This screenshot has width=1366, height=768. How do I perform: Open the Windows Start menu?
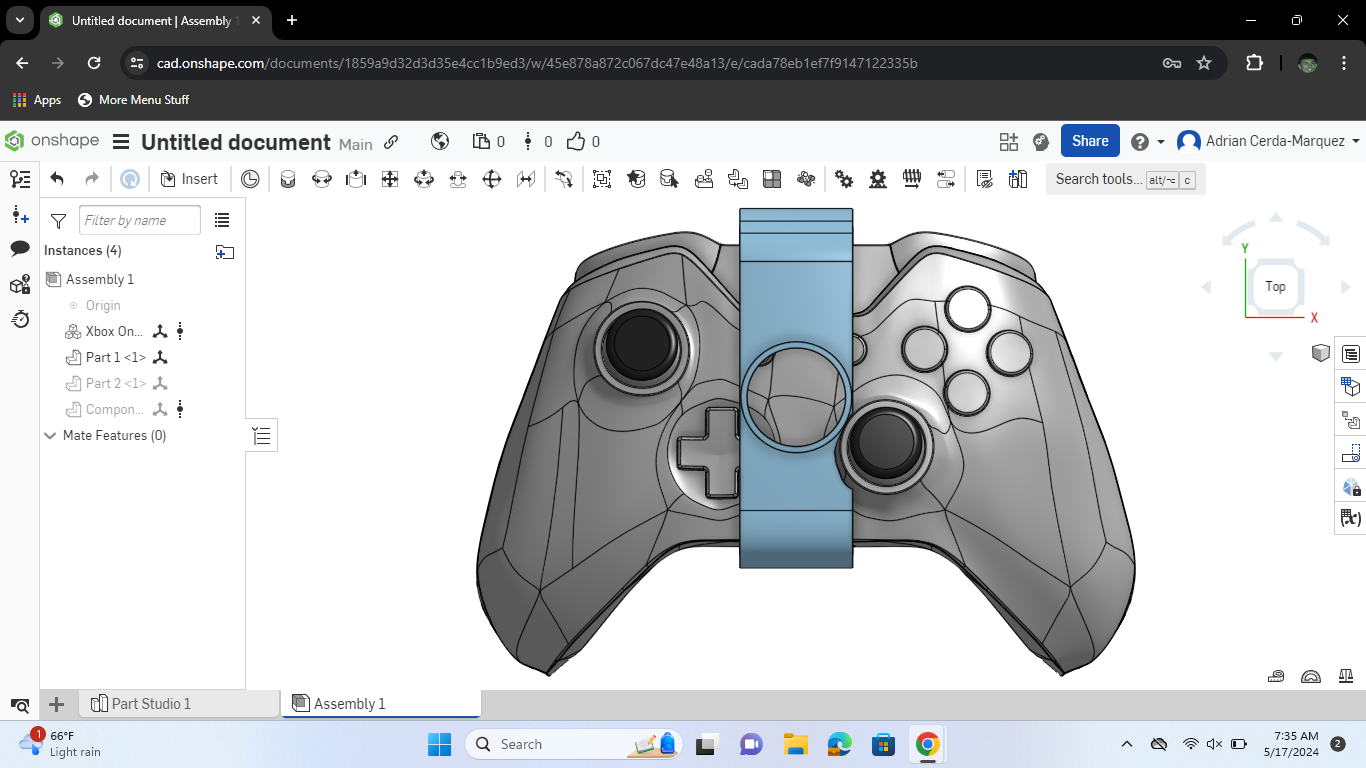[439, 744]
